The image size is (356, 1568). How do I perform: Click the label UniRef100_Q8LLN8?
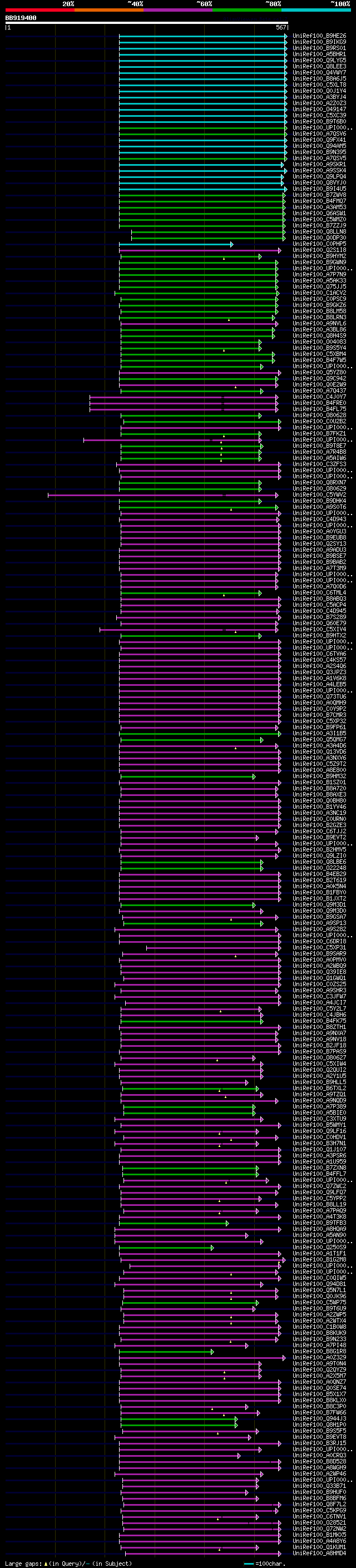click(x=319, y=231)
